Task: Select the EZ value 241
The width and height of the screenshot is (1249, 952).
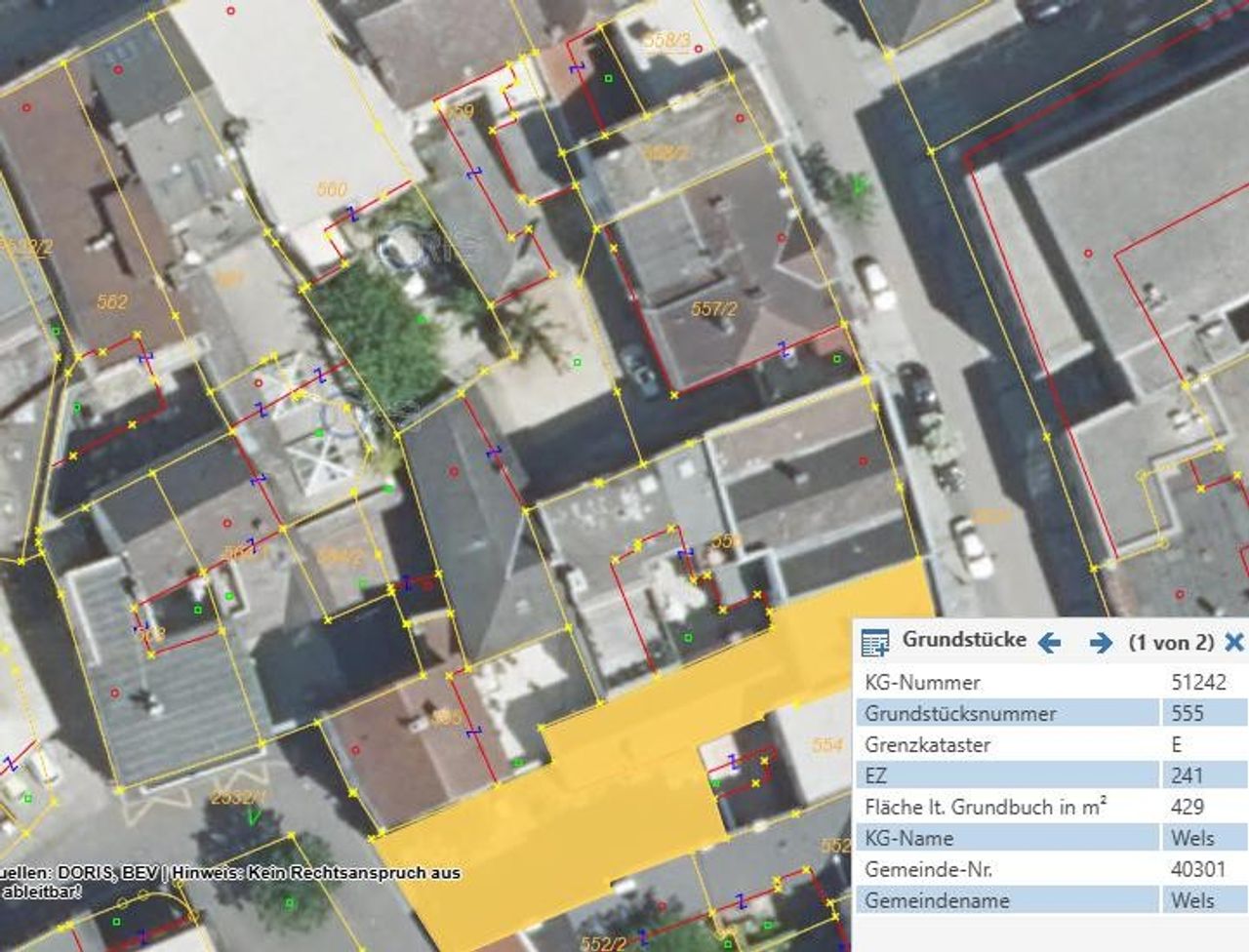Action: pyautogui.click(x=1188, y=776)
